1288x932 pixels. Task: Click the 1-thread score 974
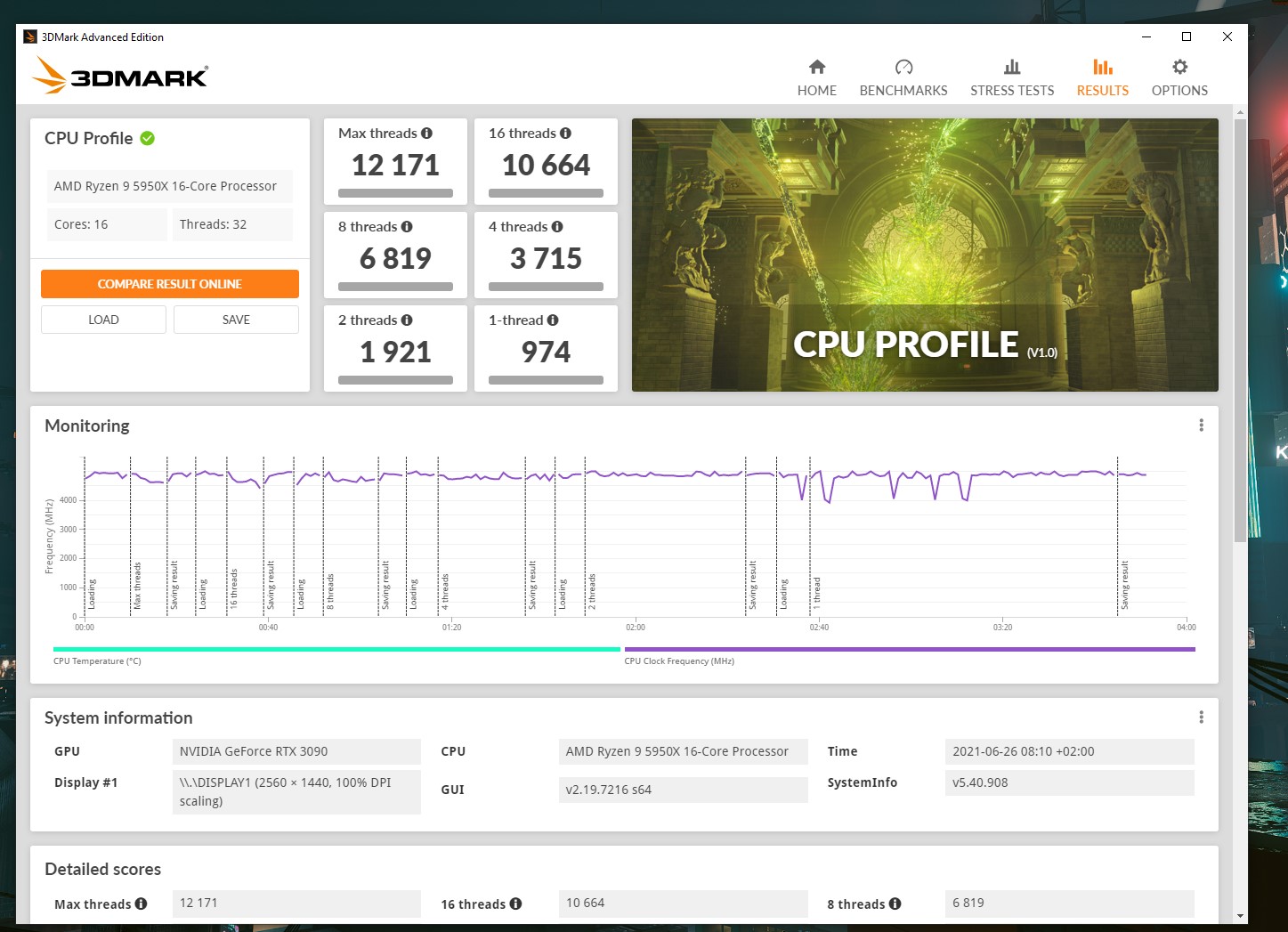[x=546, y=353]
